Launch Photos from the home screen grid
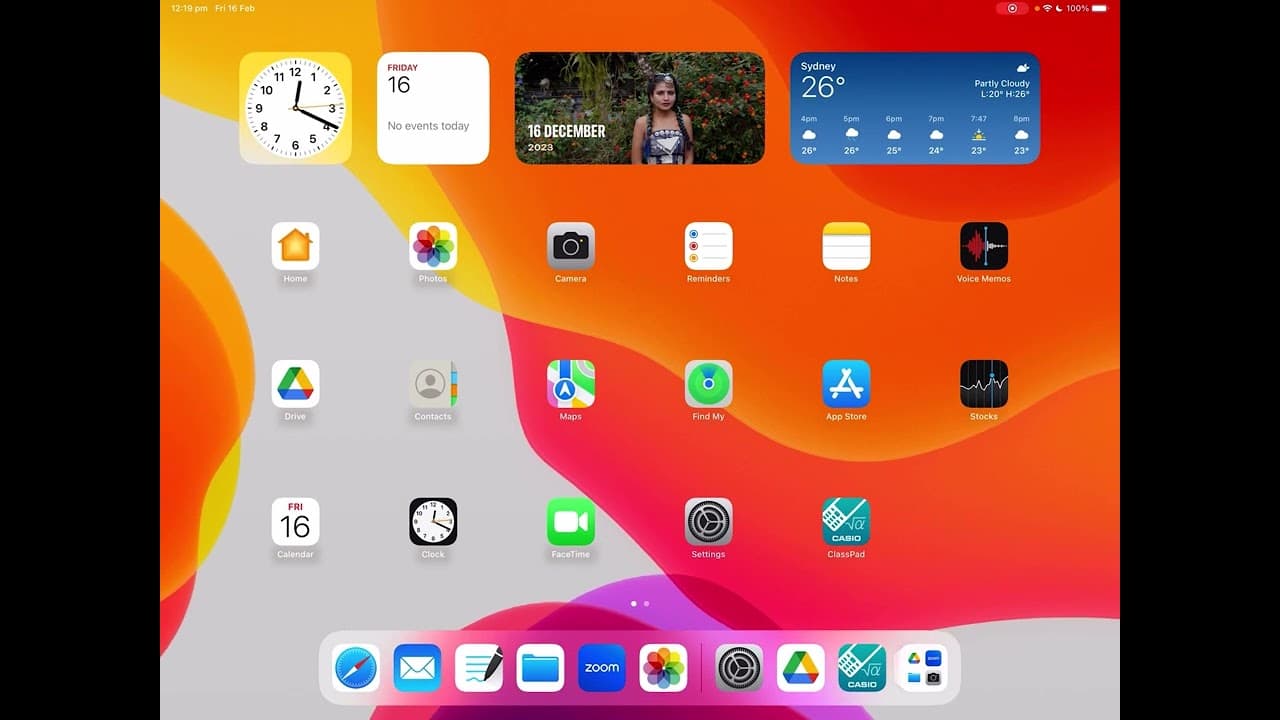1280x720 pixels. point(433,246)
